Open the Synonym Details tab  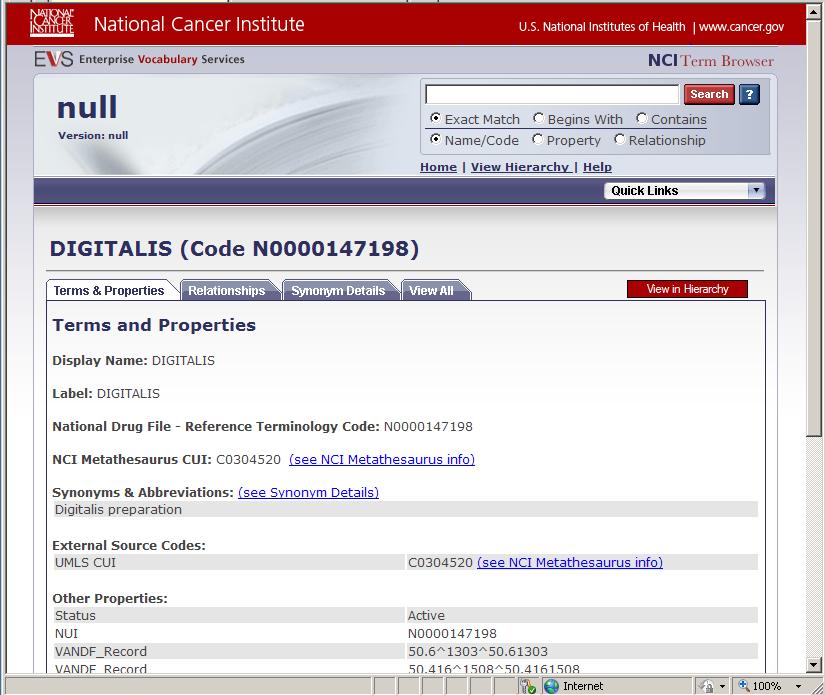(x=338, y=290)
